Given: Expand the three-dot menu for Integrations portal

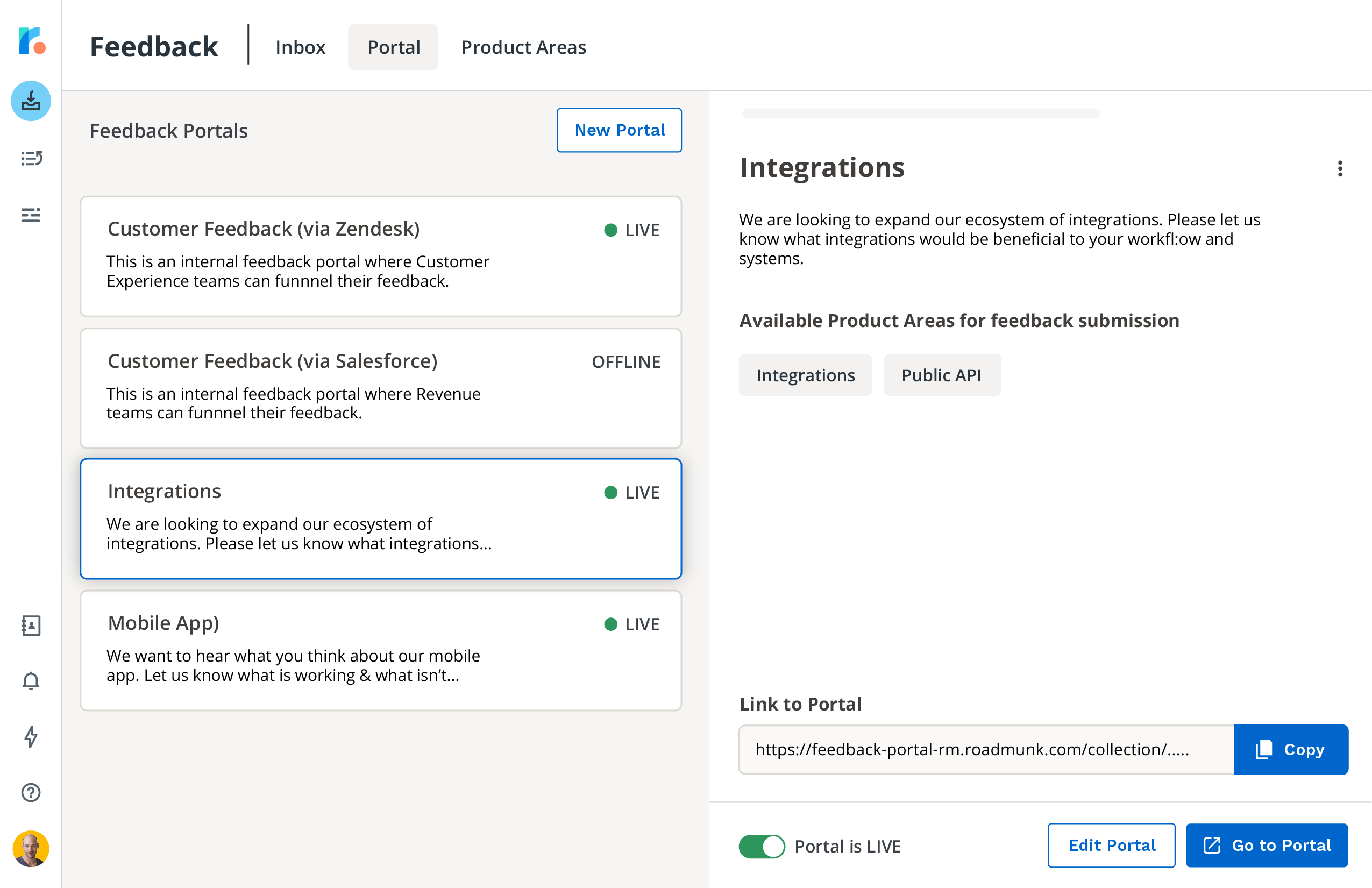Looking at the screenshot, I should pyautogui.click(x=1340, y=168).
